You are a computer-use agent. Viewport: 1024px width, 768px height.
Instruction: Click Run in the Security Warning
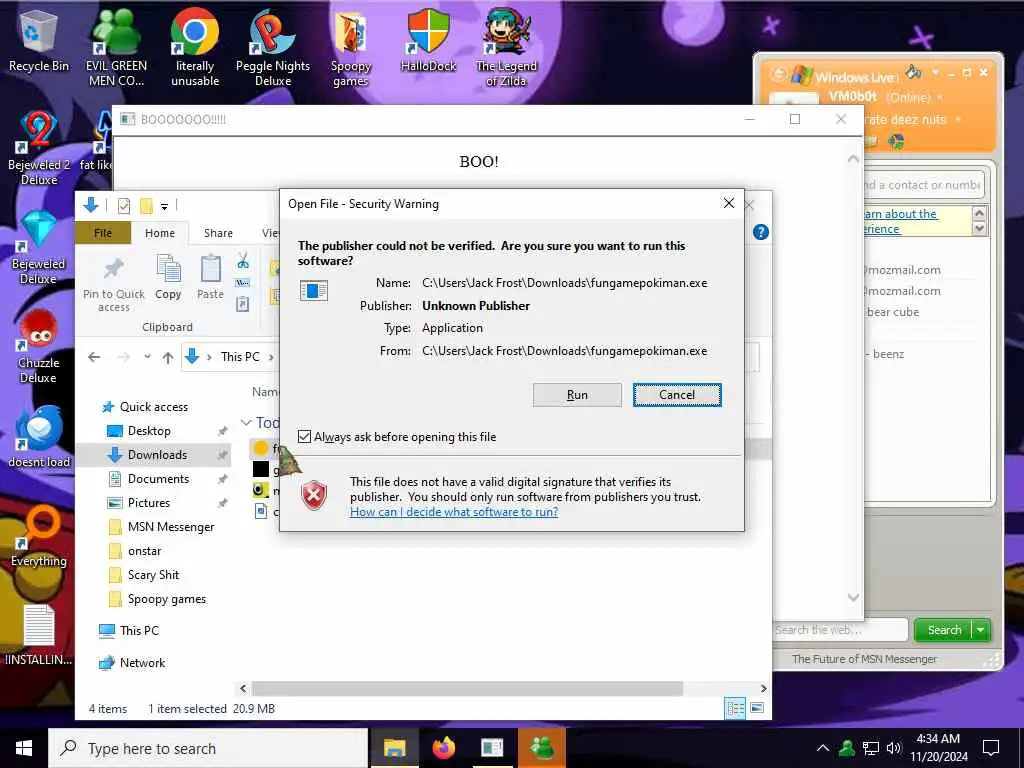[577, 394]
